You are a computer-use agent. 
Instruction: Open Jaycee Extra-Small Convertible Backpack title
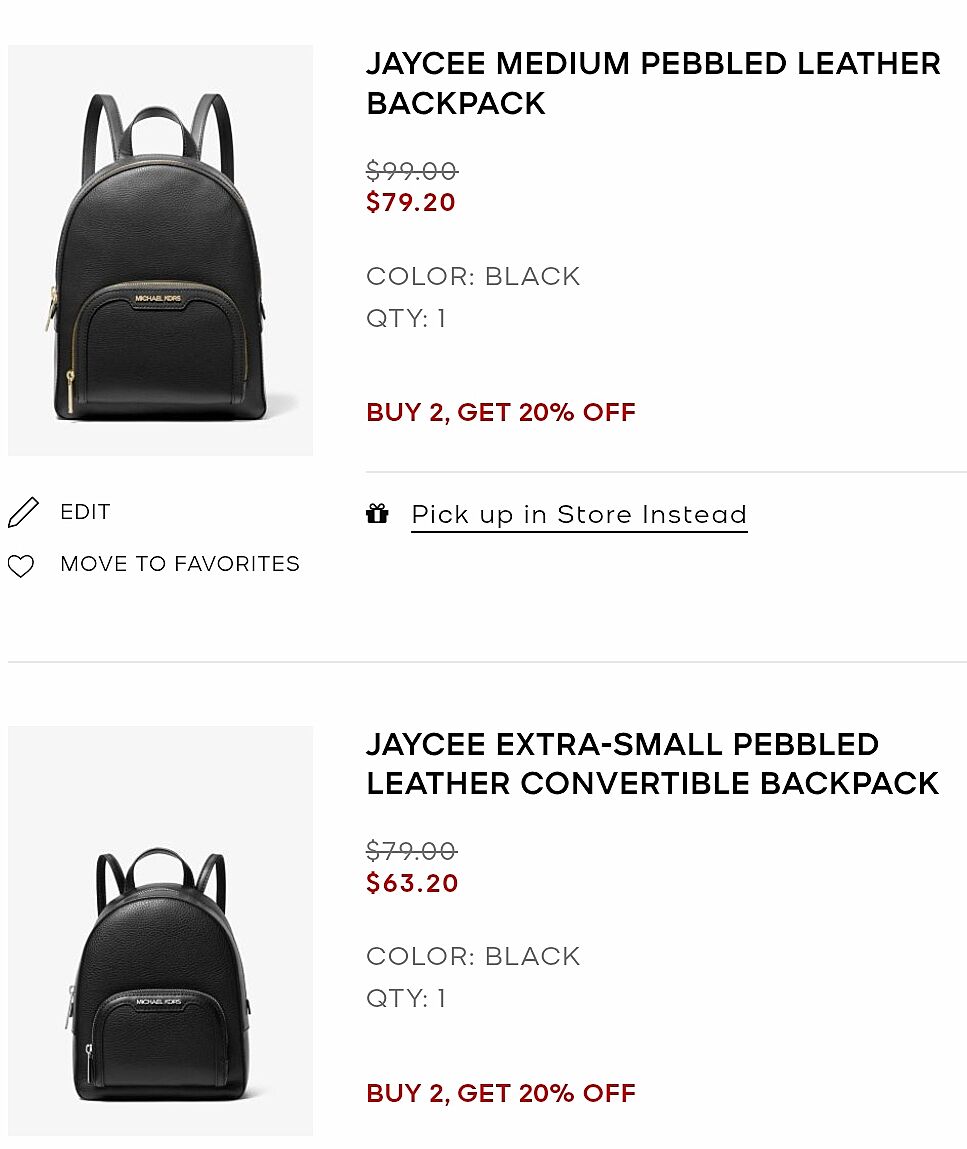(x=652, y=764)
